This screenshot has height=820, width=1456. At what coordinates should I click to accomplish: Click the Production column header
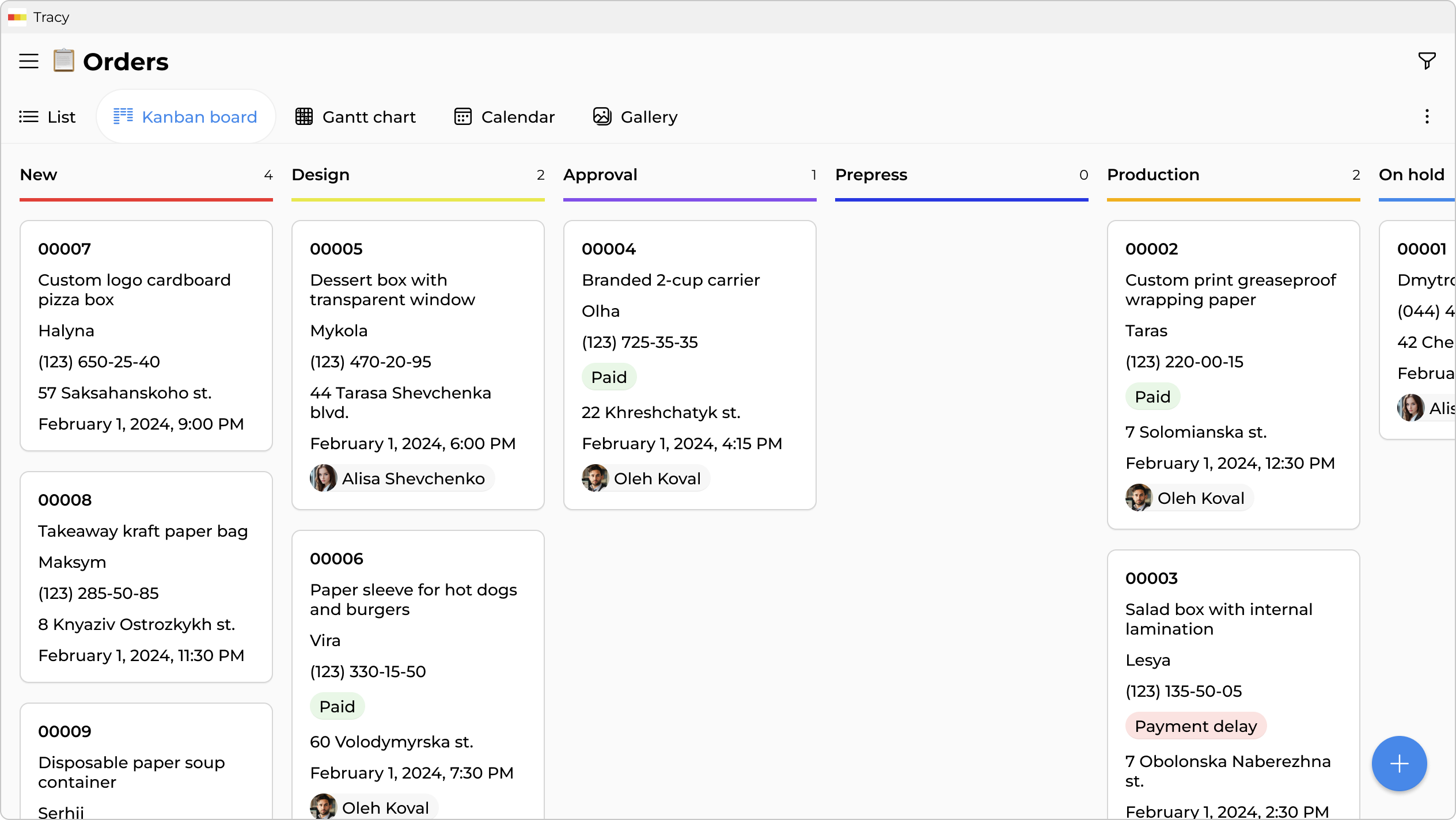click(x=1154, y=174)
